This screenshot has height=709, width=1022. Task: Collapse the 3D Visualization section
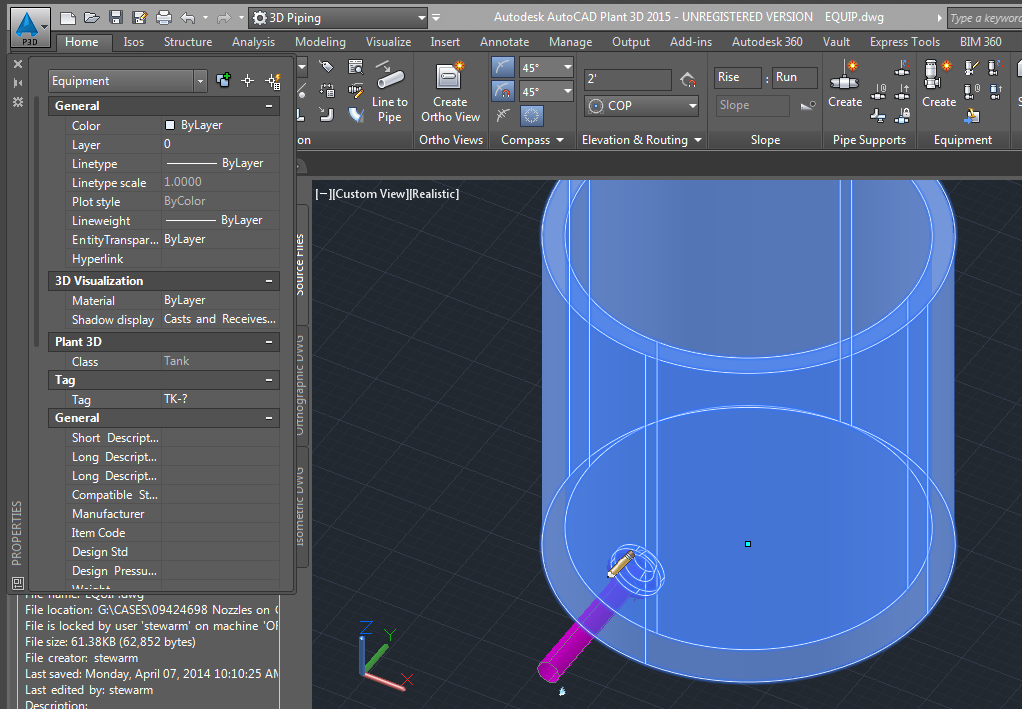point(269,281)
